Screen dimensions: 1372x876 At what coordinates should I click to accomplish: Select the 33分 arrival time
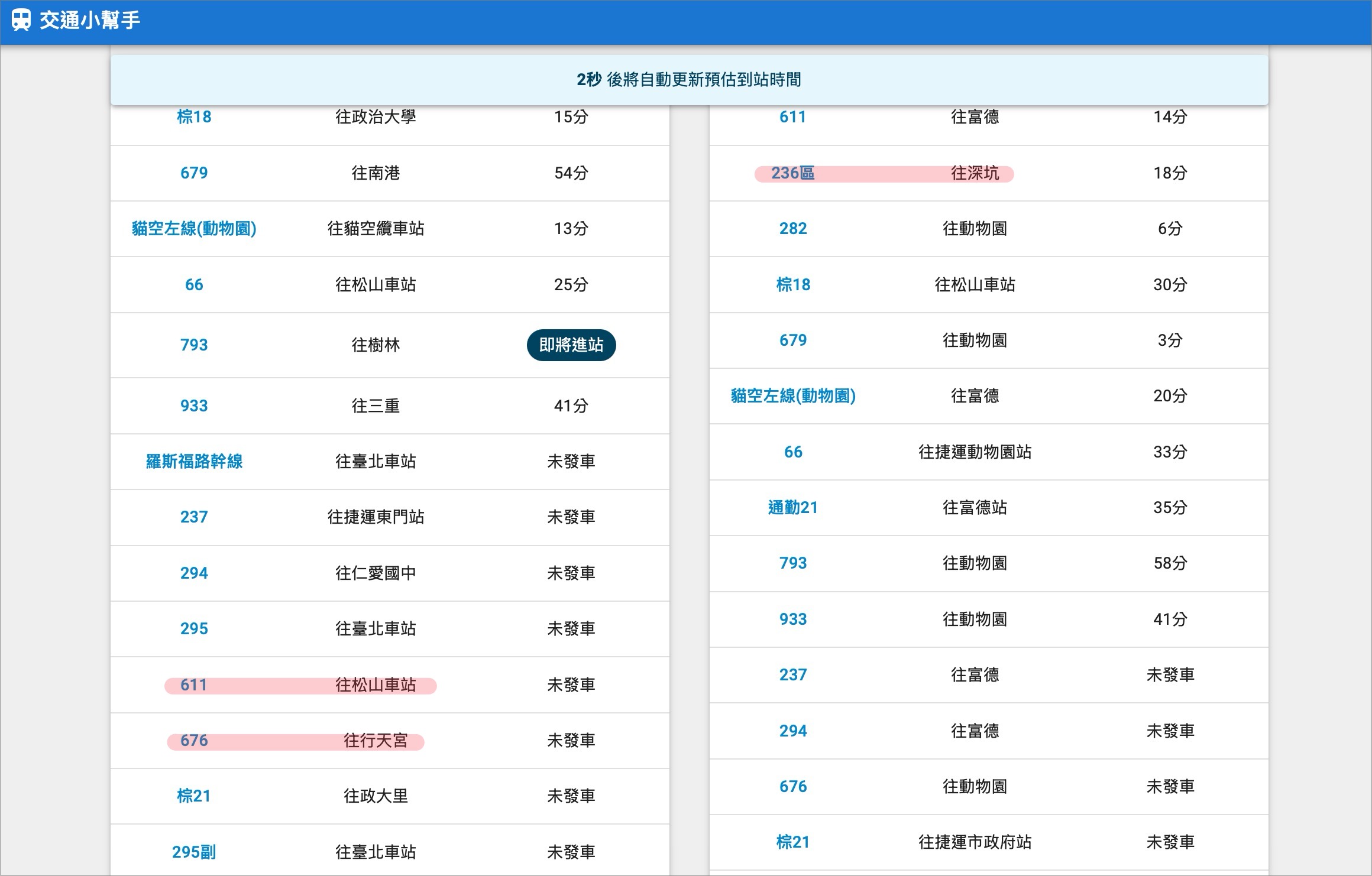(1170, 452)
